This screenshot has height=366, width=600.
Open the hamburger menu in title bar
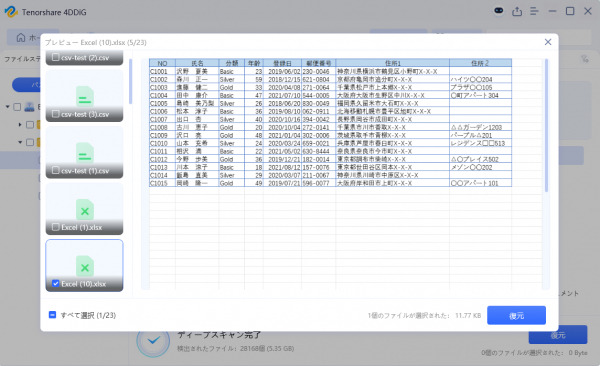pyautogui.click(x=534, y=11)
